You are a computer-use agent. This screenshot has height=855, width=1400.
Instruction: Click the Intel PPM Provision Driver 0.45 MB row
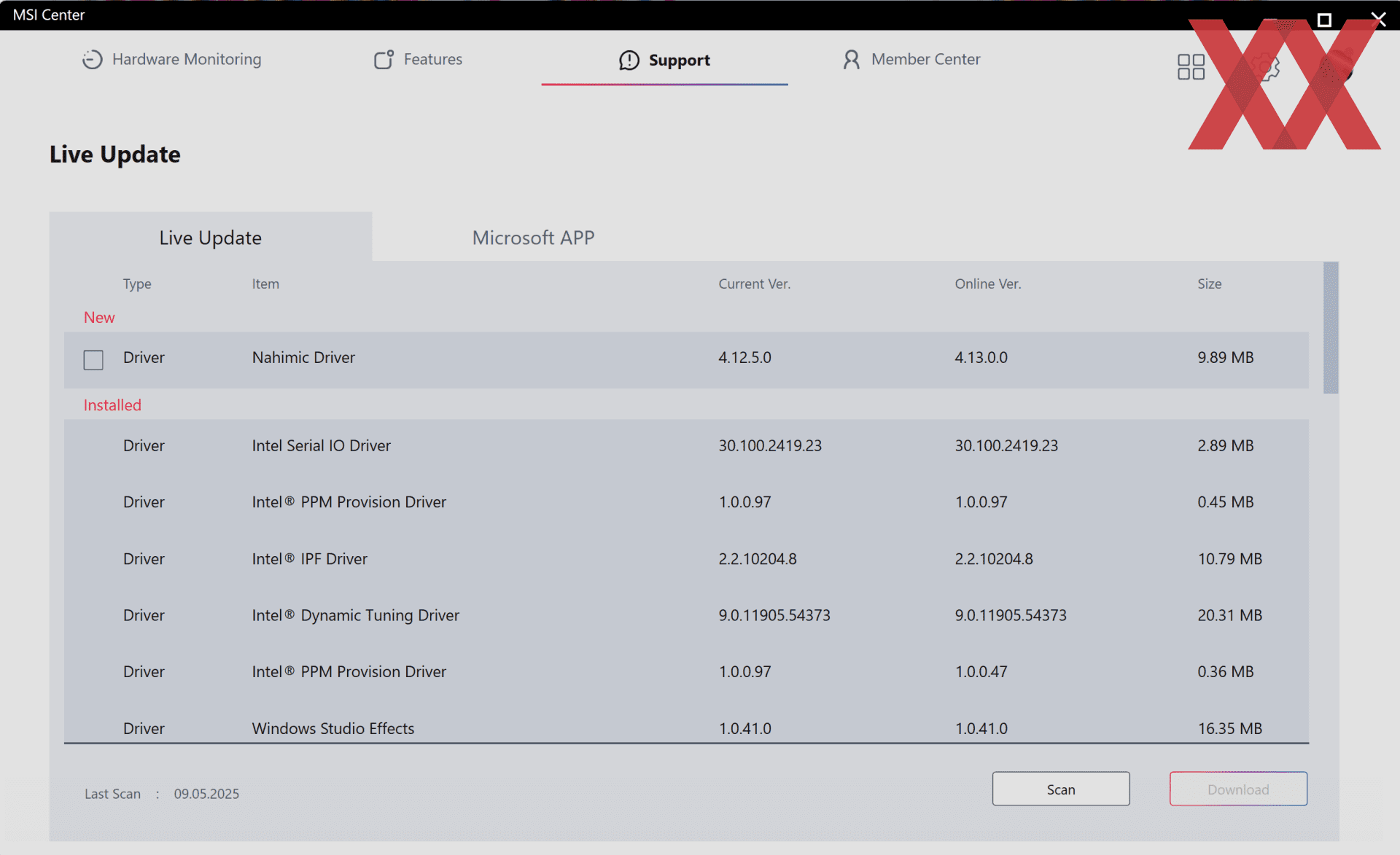pos(686,502)
